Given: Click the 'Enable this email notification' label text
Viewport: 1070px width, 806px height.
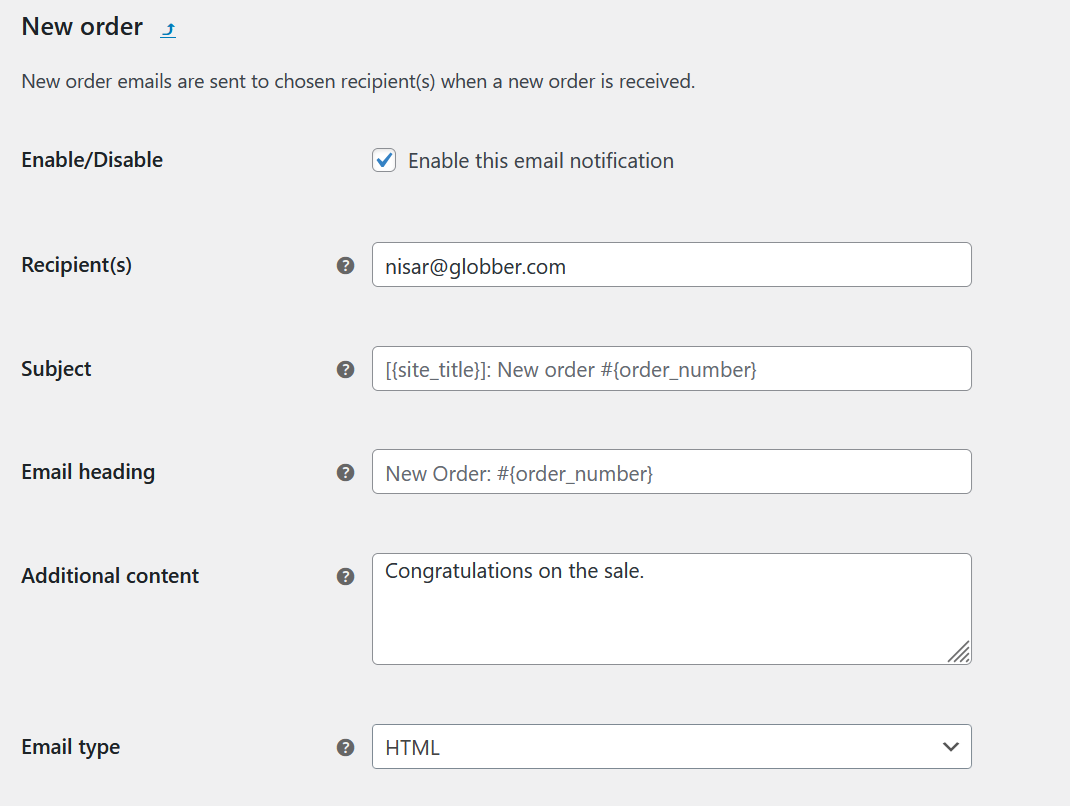Looking at the screenshot, I should point(540,161).
